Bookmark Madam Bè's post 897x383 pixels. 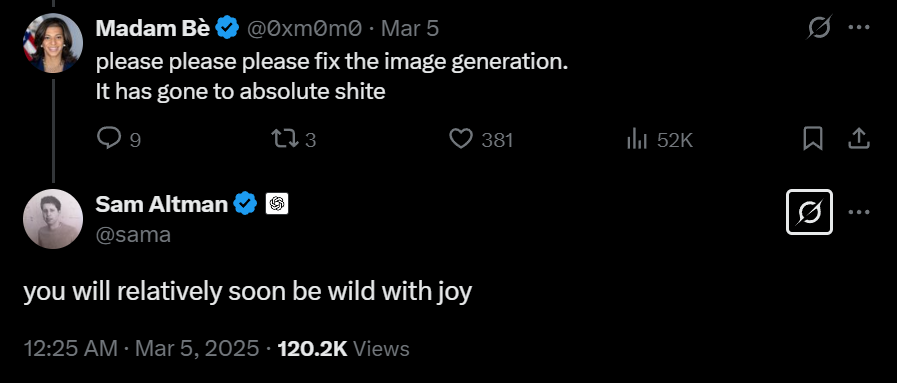point(813,139)
